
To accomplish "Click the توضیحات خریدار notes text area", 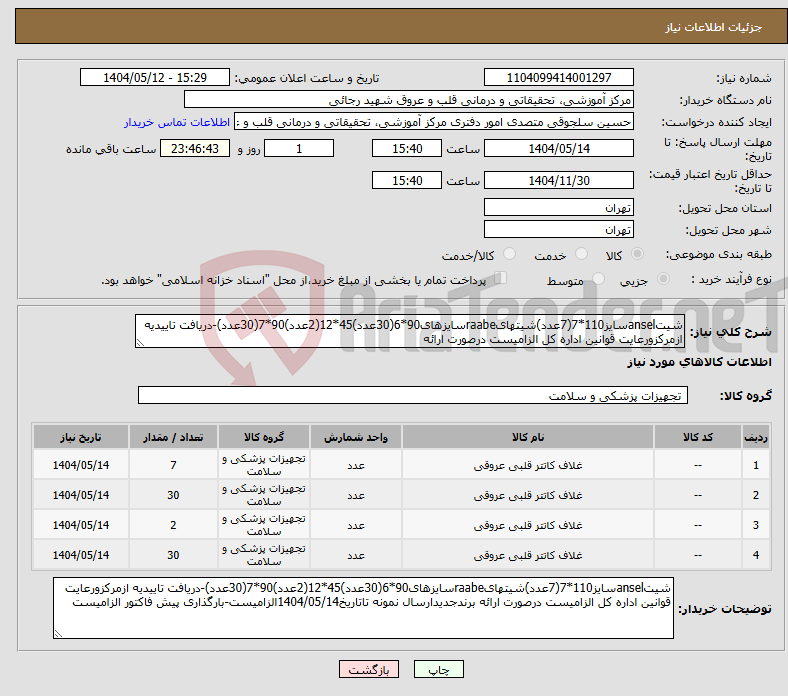I will click(363, 608).
